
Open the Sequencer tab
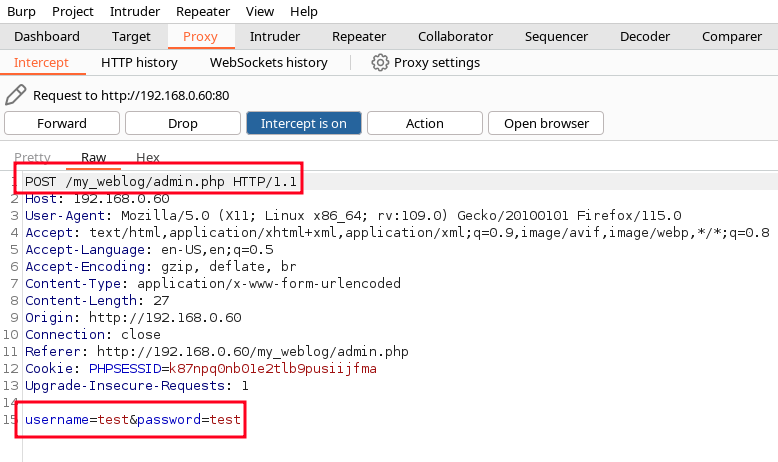click(556, 37)
